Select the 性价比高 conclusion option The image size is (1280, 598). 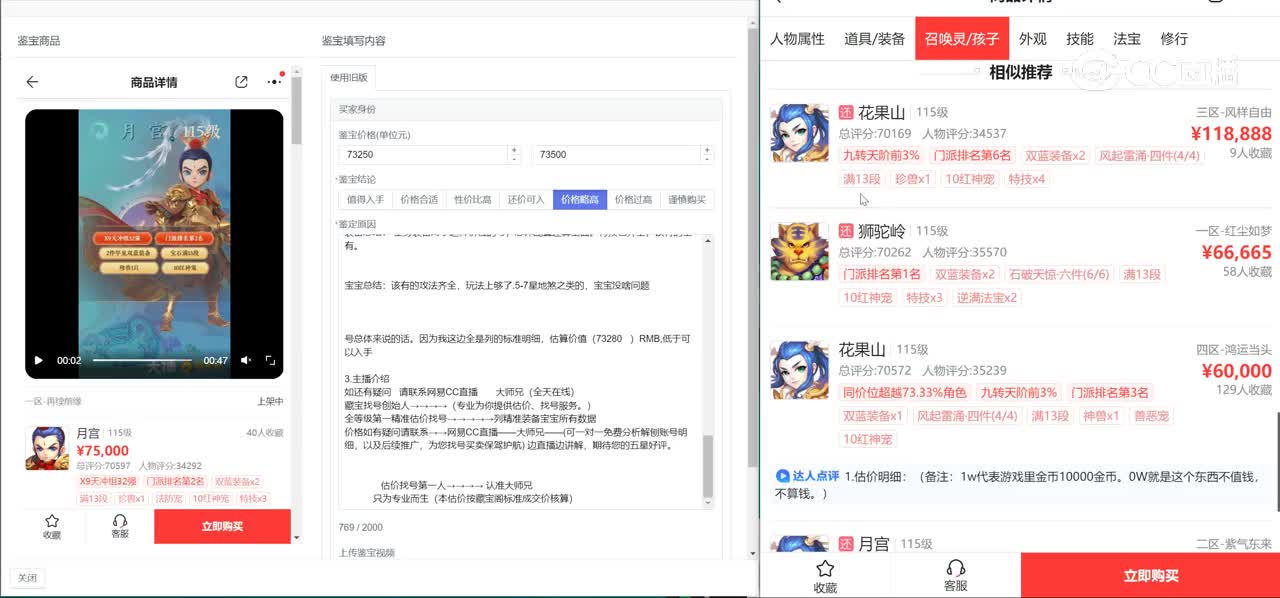point(473,199)
